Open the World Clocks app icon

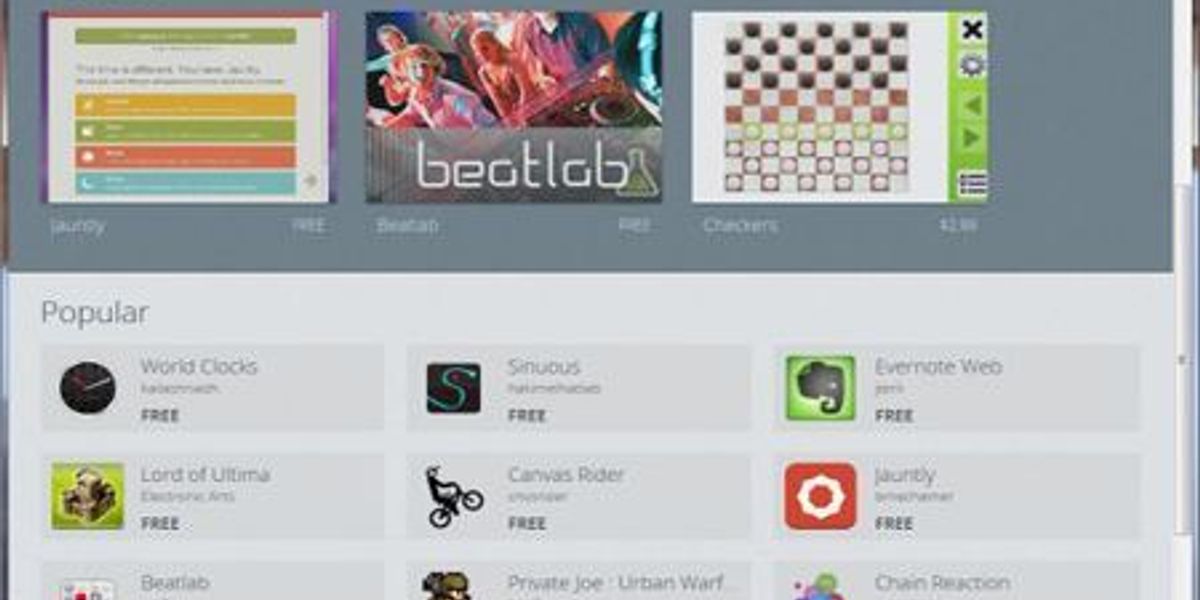88,389
